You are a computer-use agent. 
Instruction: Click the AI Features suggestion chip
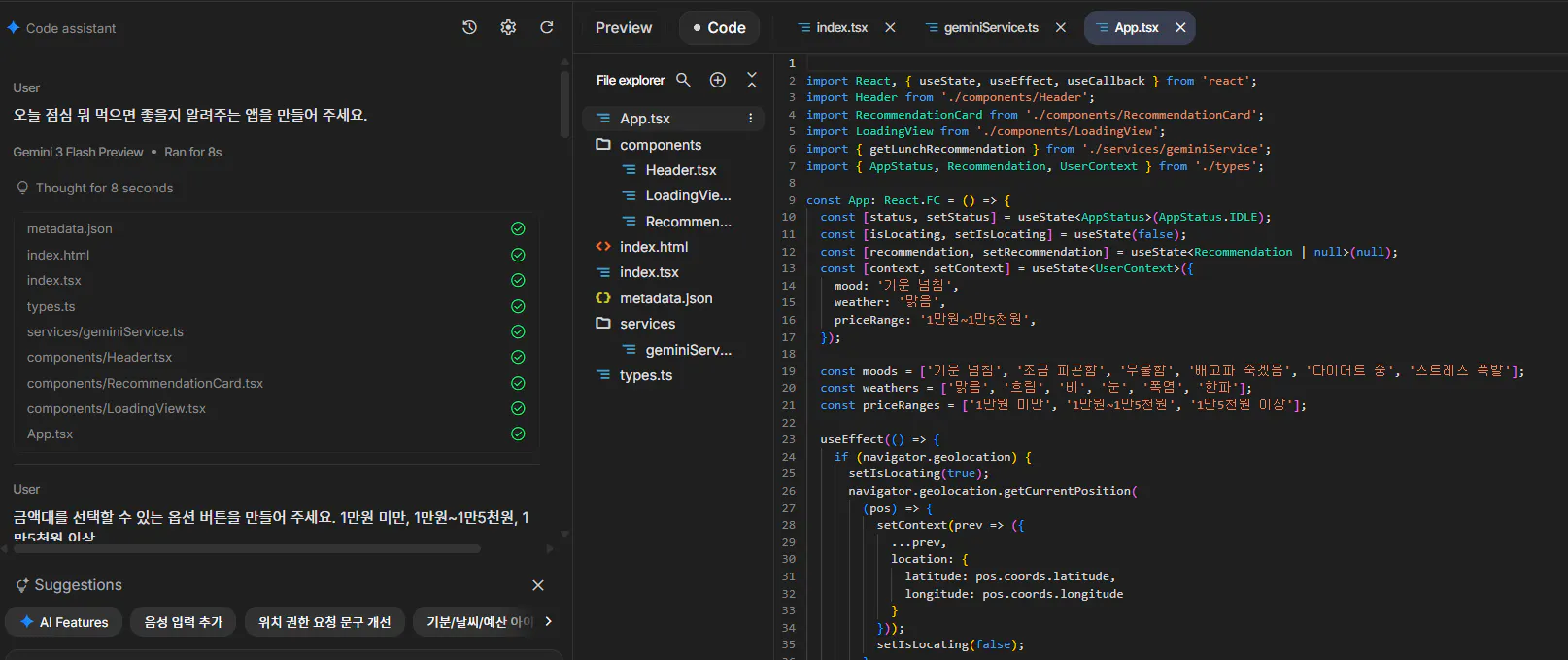(x=64, y=622)
